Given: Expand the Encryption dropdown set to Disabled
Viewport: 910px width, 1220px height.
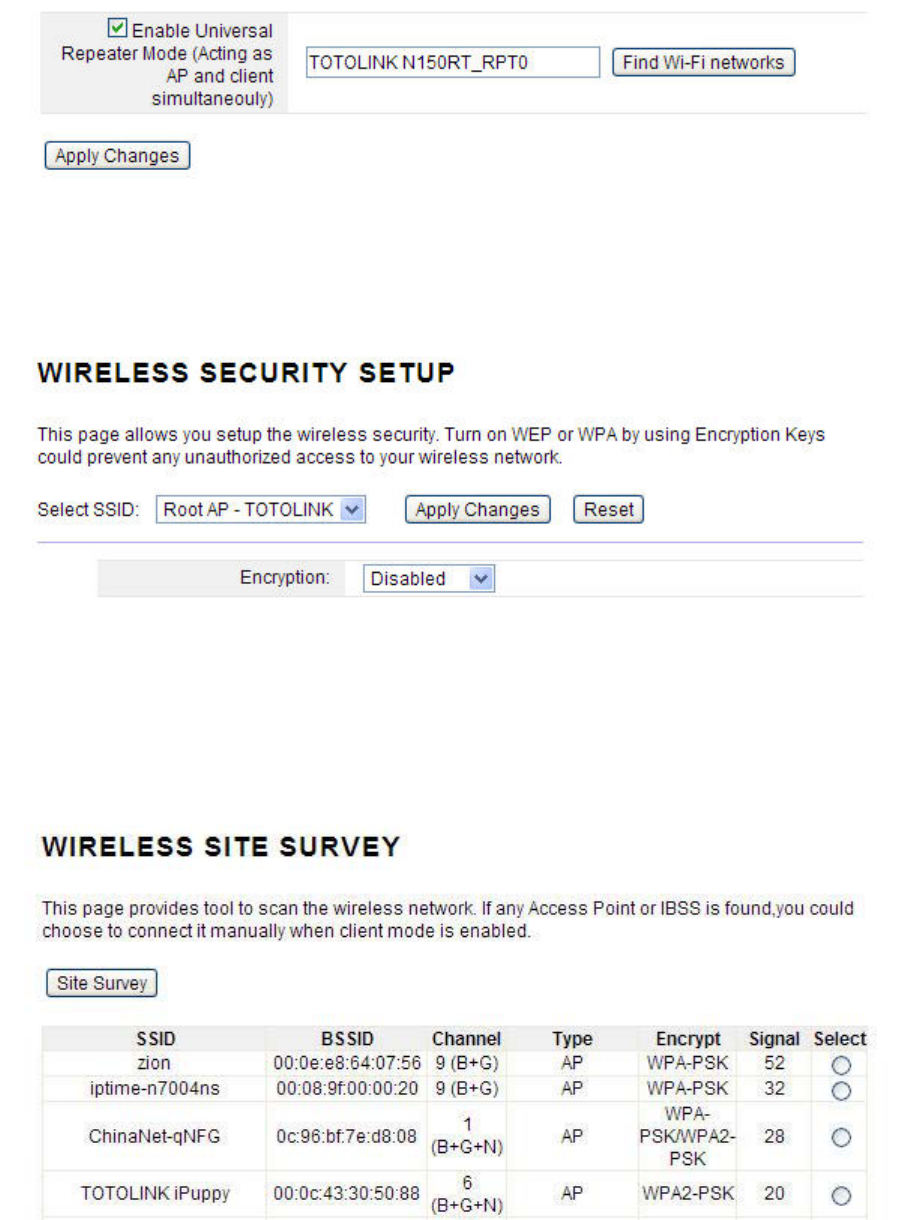Looking at the screenshot, I should point(428,579).
